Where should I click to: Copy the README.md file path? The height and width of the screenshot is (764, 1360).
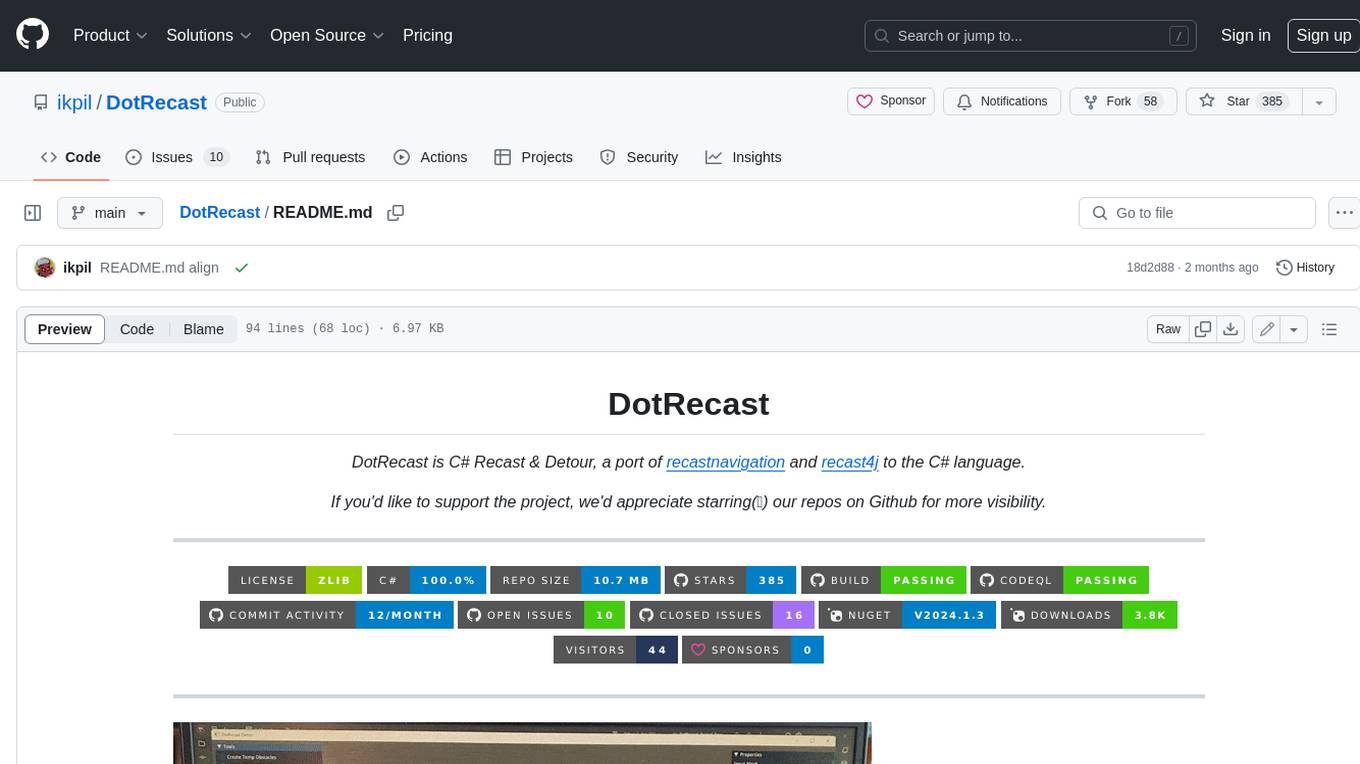[x=396, y=212]
